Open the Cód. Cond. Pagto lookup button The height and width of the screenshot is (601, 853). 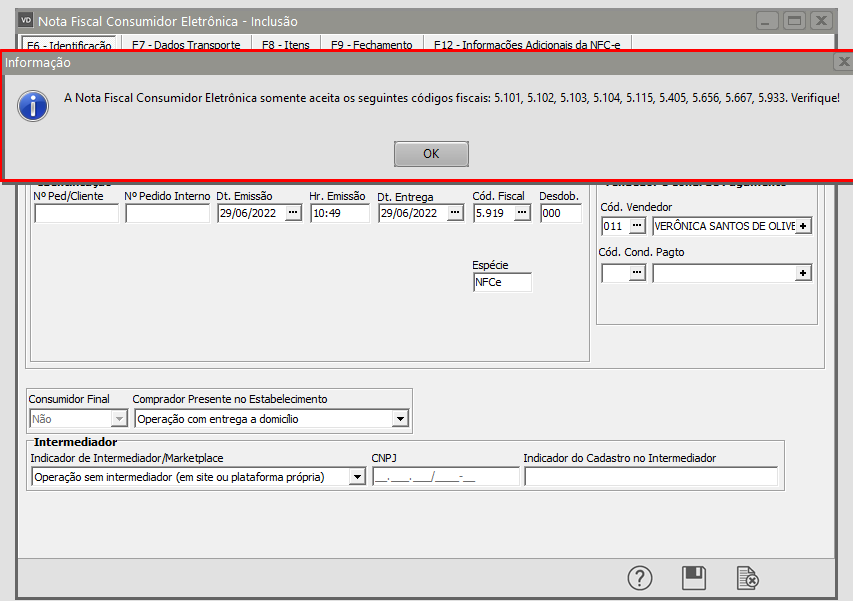(x=637, y=273)
